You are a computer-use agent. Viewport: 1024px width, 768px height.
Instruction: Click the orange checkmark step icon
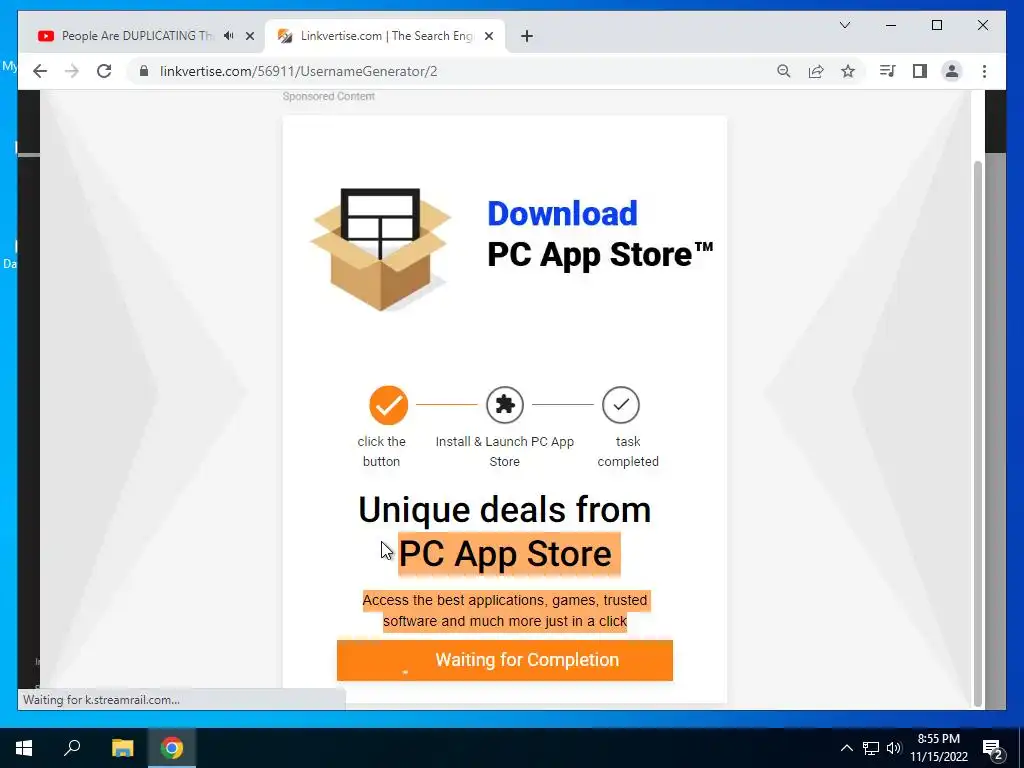pyautogui.click(x=389, y=405)
